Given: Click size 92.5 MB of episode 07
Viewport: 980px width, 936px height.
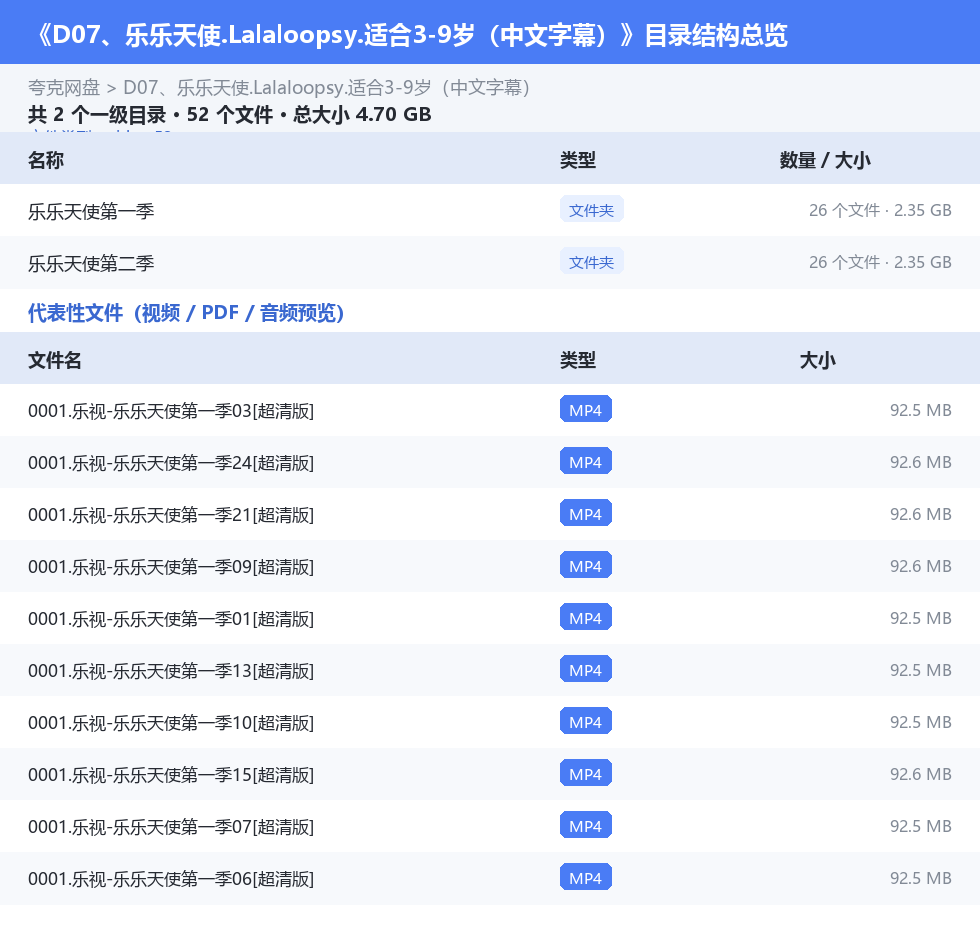Looking at the screenshot, I should click(921, 825).
